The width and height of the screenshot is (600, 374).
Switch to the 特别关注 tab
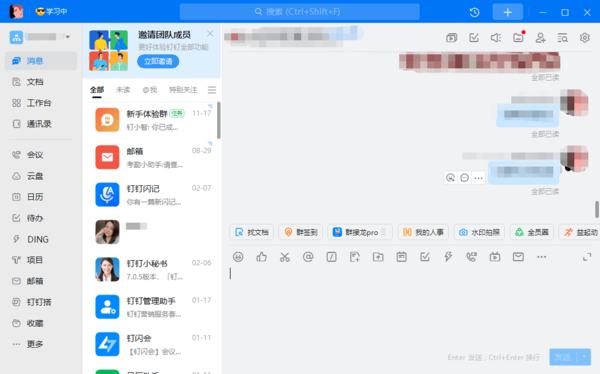click(183, 90)
